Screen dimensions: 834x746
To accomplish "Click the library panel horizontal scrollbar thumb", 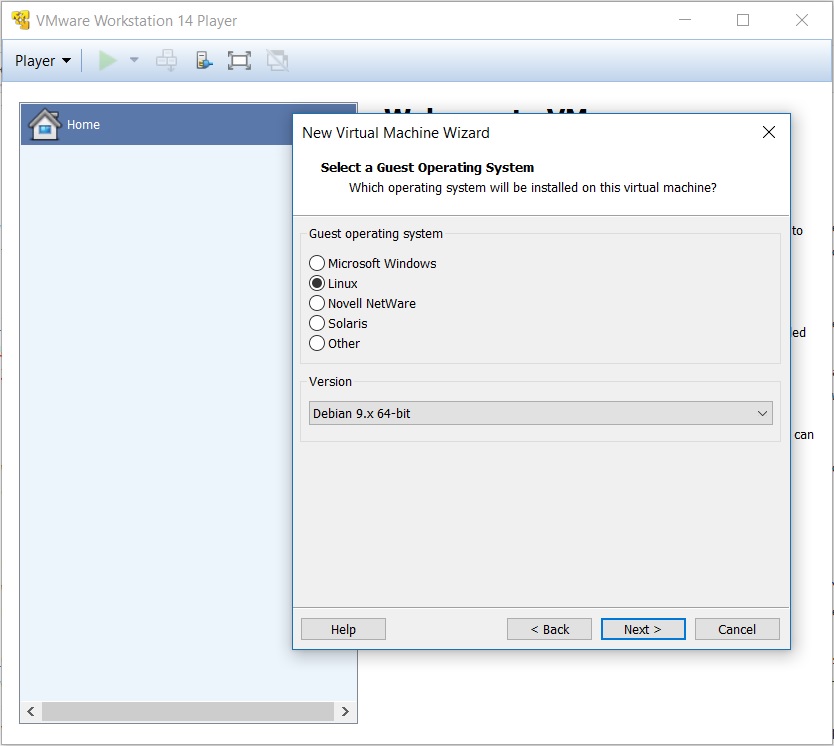I will (188, 711).
